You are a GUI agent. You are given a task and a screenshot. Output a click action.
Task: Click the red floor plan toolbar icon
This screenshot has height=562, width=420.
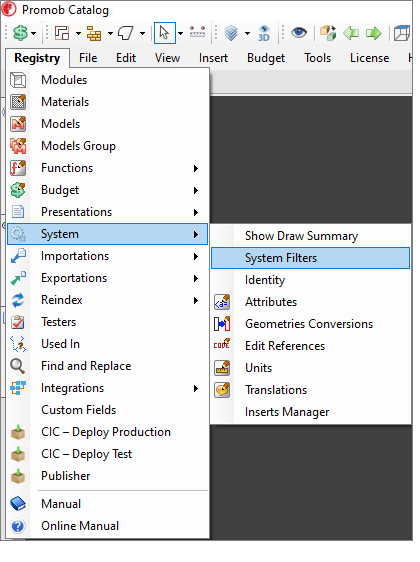point(62,33)
